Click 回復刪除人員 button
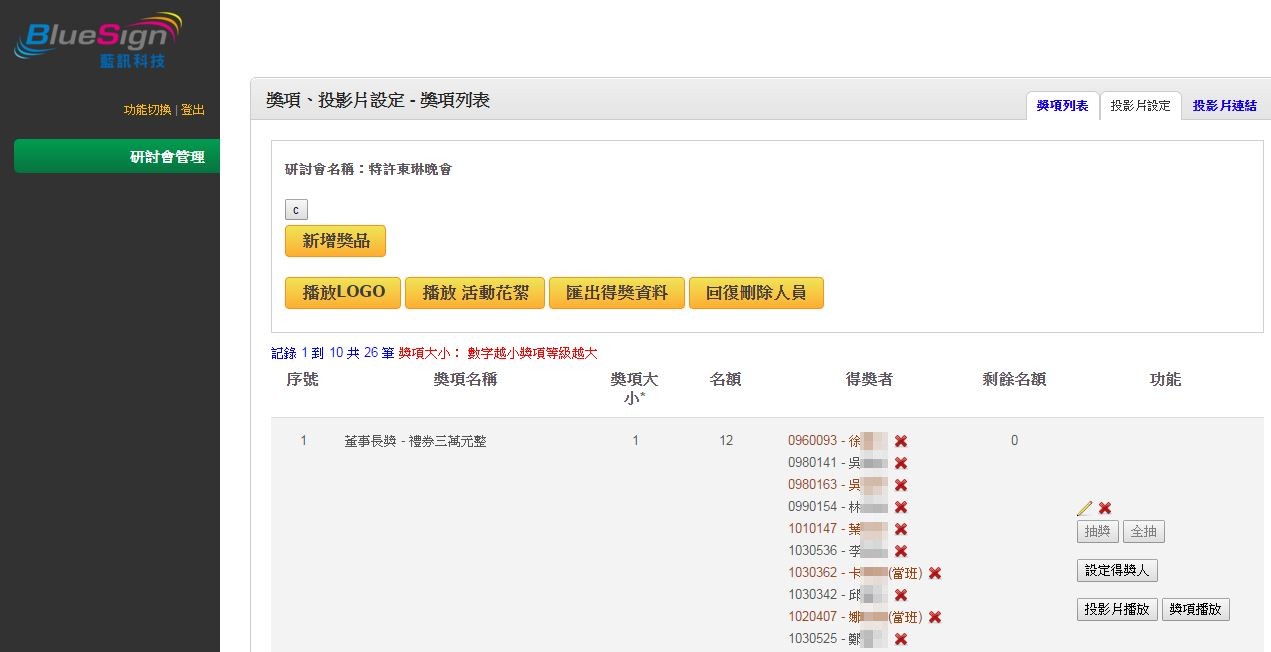The image size is (1271, 652). (756, 293)
